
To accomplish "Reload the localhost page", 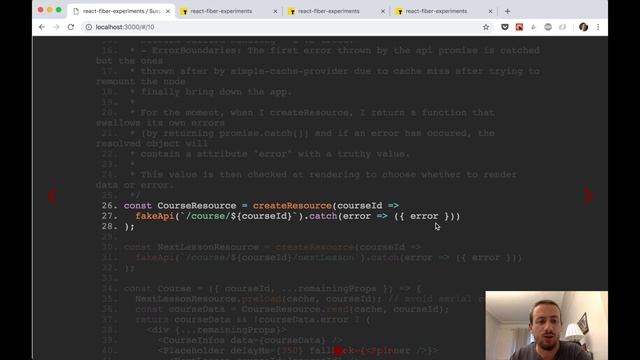I will pos(71,27).
